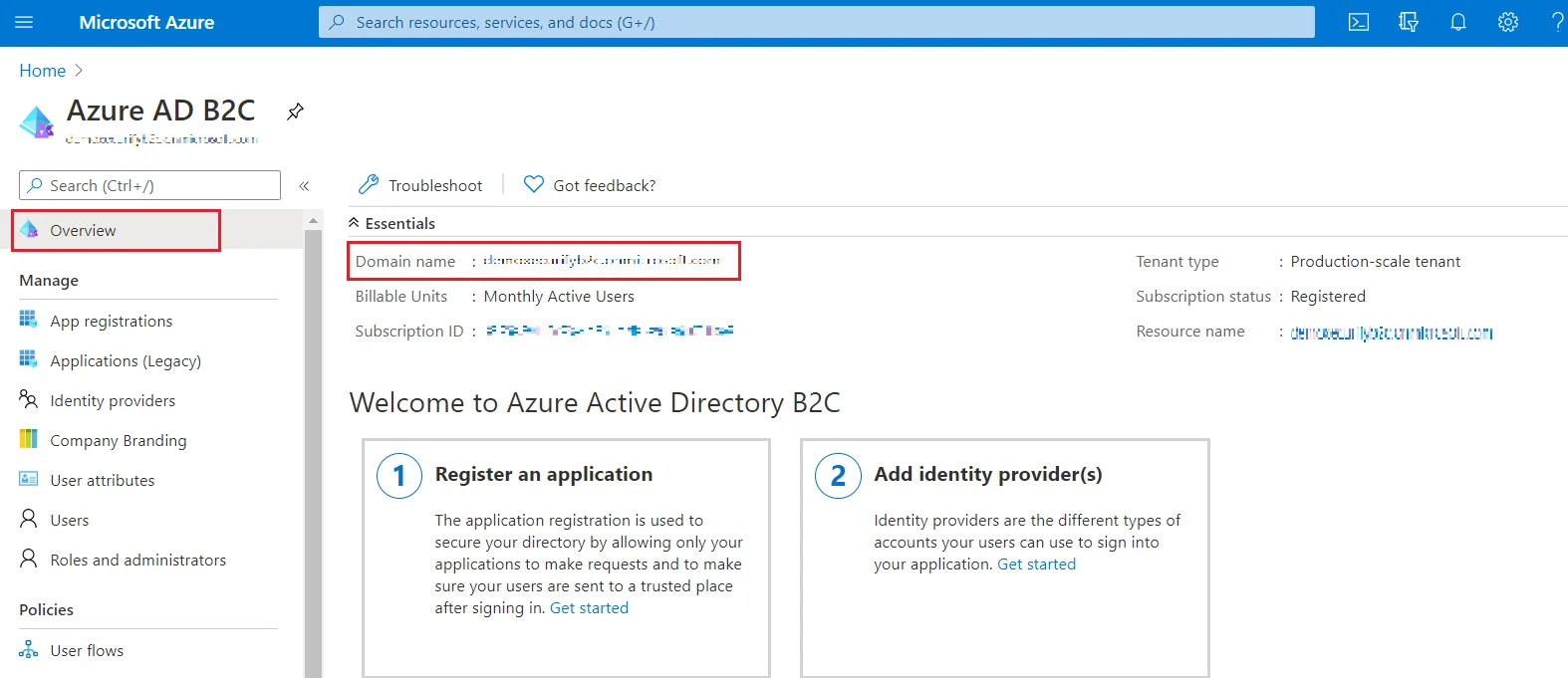Image resolution: width=1568 pixels, height=678 pixels.
Task: Open Company Branding in the sidebar
Action: coord(118,440)
